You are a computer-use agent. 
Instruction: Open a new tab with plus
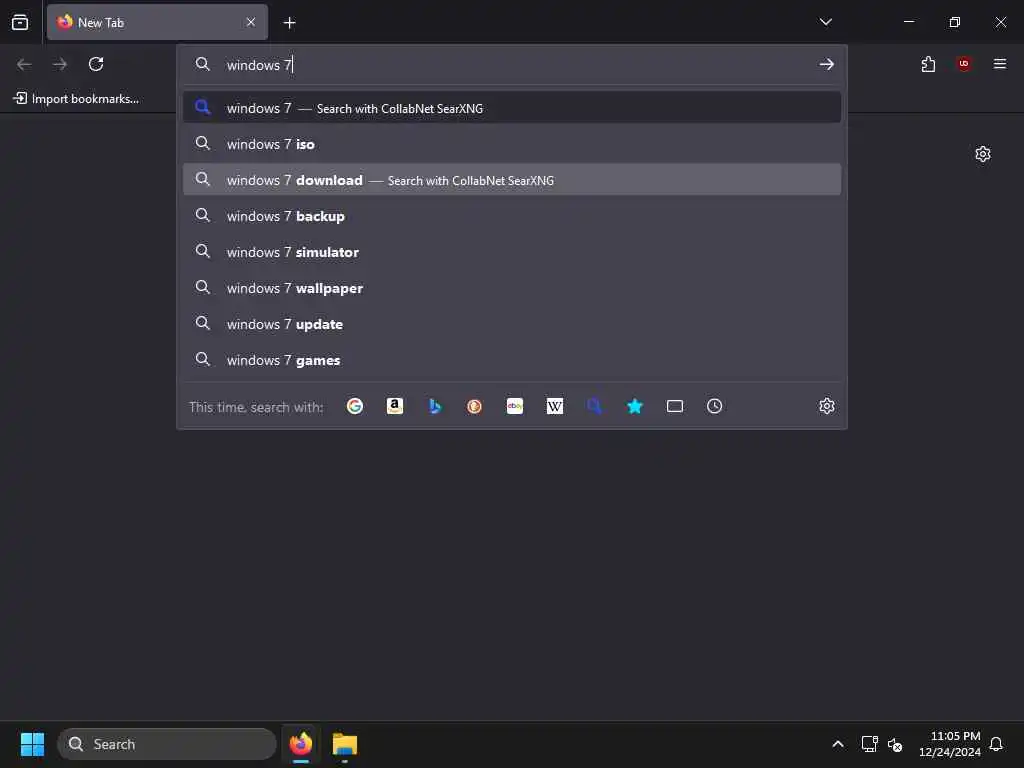click(x=289, y=23)
